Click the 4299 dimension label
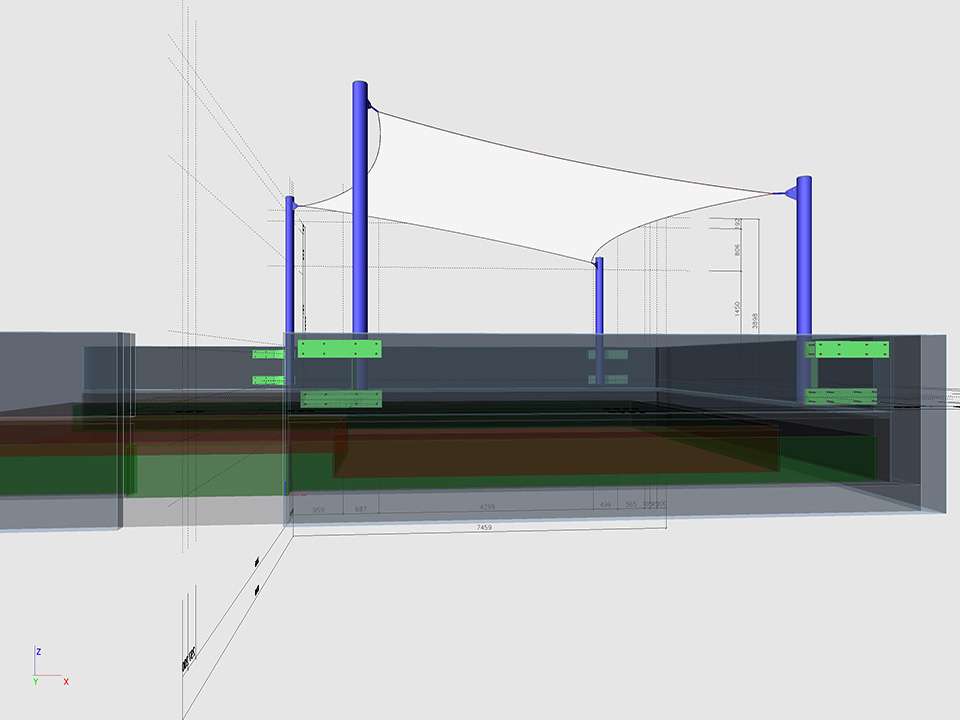This screenshot has width=960, height=720. (x=487, y=506)
